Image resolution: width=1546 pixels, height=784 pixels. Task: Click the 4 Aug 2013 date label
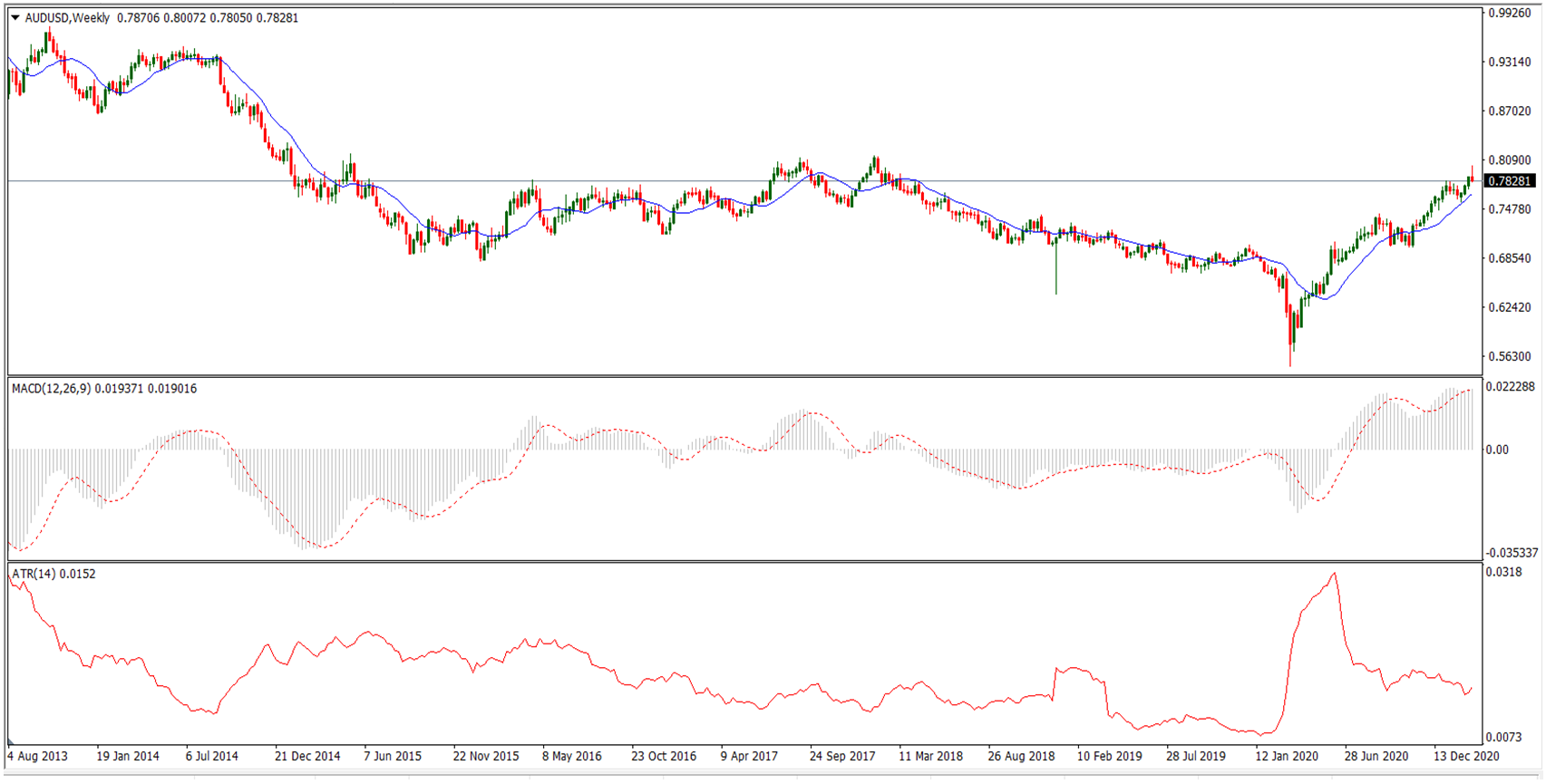(38, 756)
